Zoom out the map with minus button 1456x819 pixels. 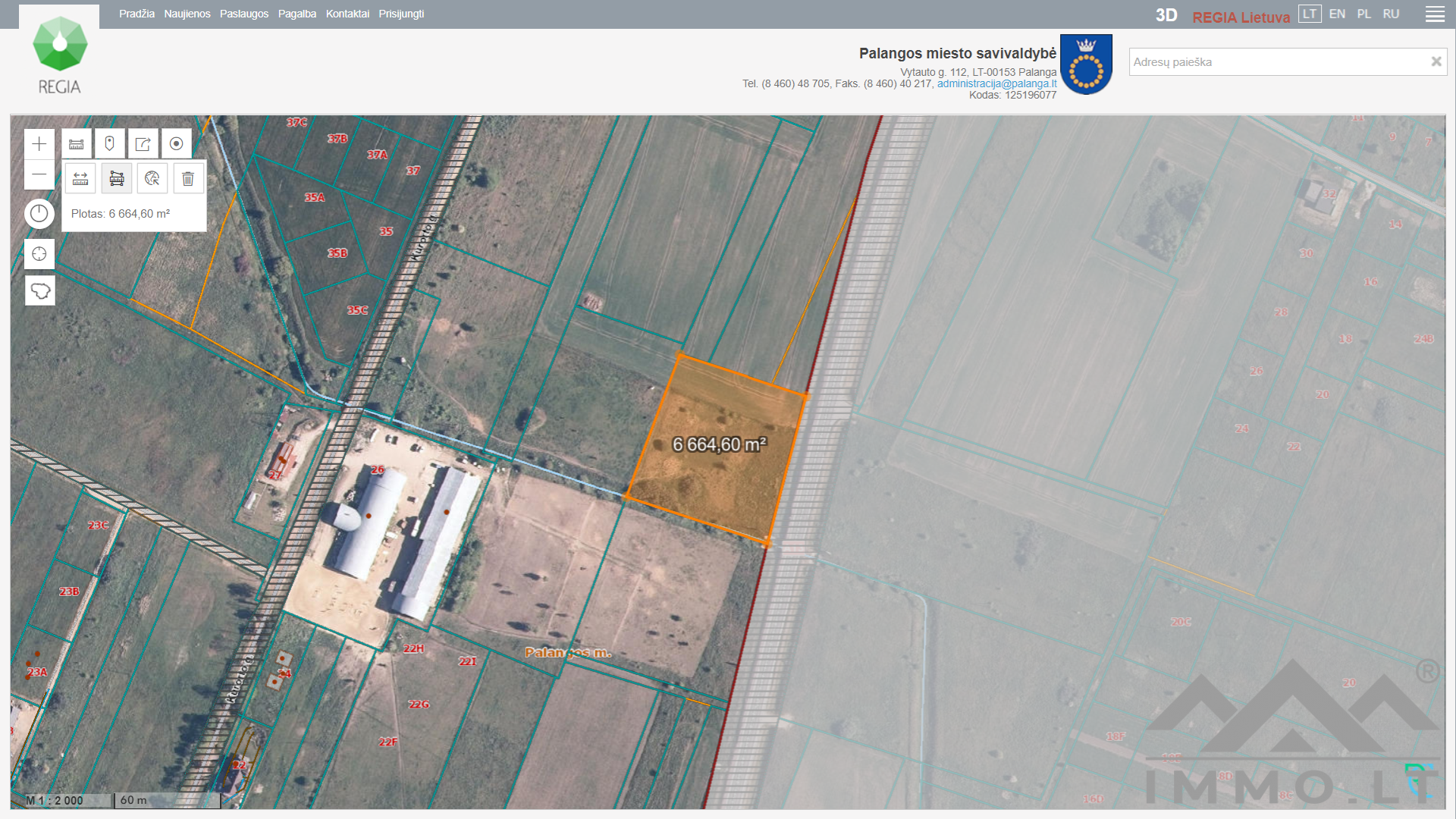39,175
